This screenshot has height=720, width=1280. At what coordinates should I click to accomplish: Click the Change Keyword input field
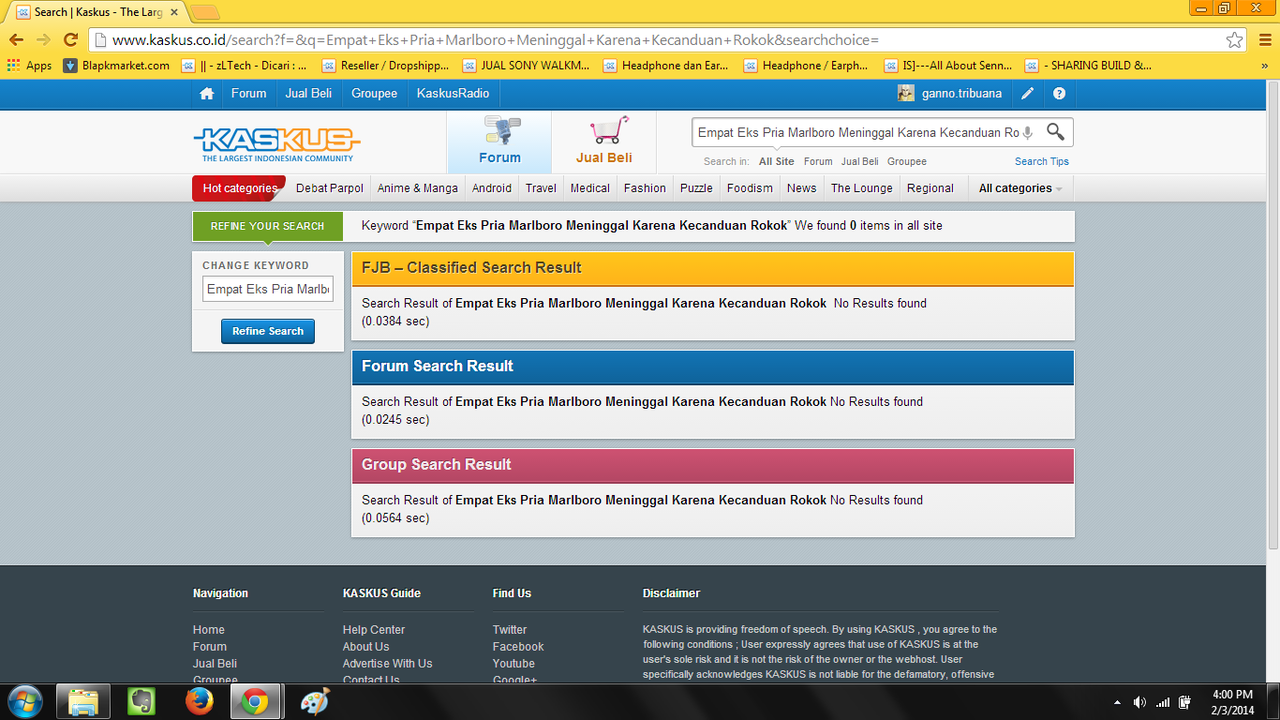point(268,289)
